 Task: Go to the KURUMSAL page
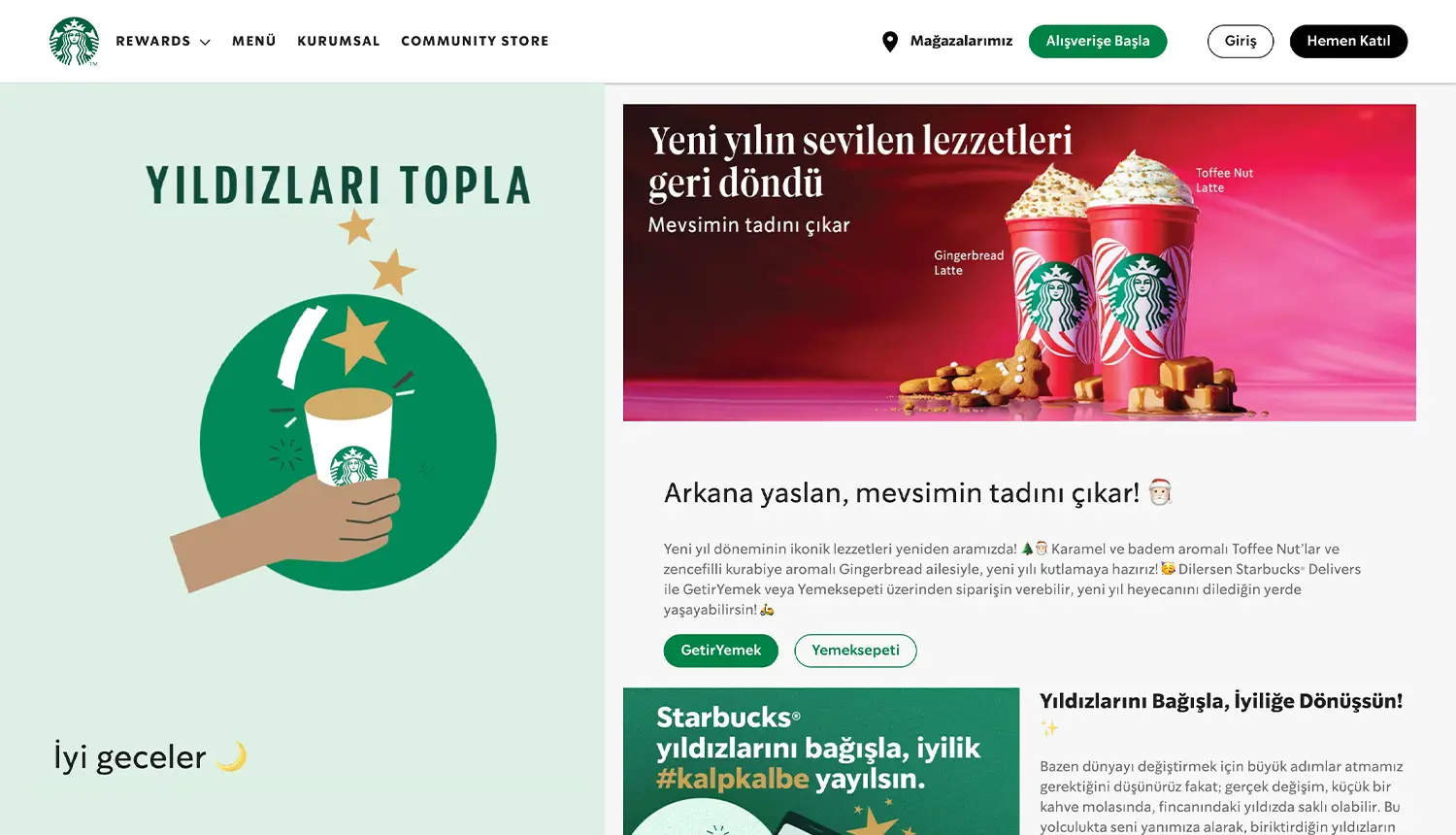339,41
